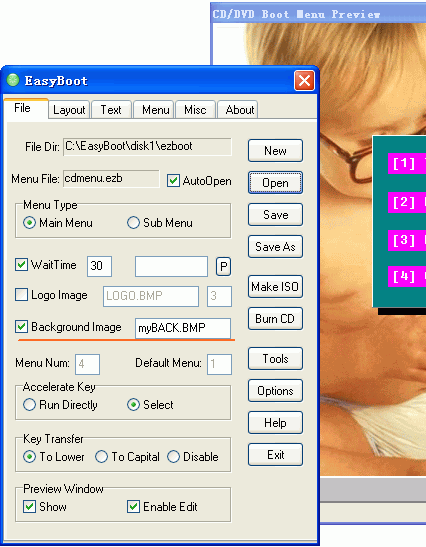
Task: Click the CD/DVD Boot Menu Preview title bar
Action: tap(318, 14)
